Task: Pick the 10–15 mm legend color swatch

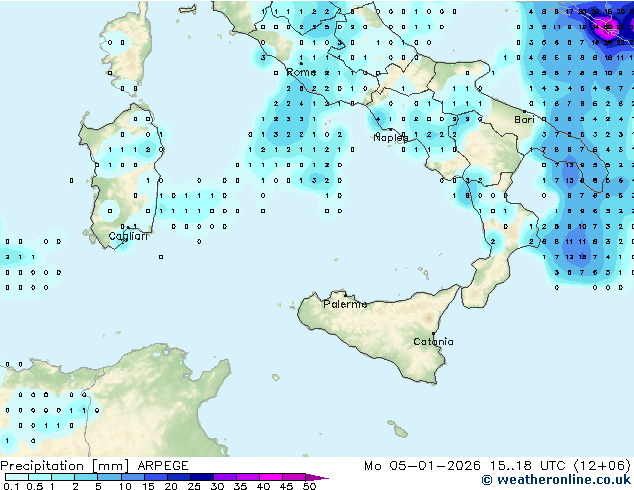Action: tap(132, 477)
